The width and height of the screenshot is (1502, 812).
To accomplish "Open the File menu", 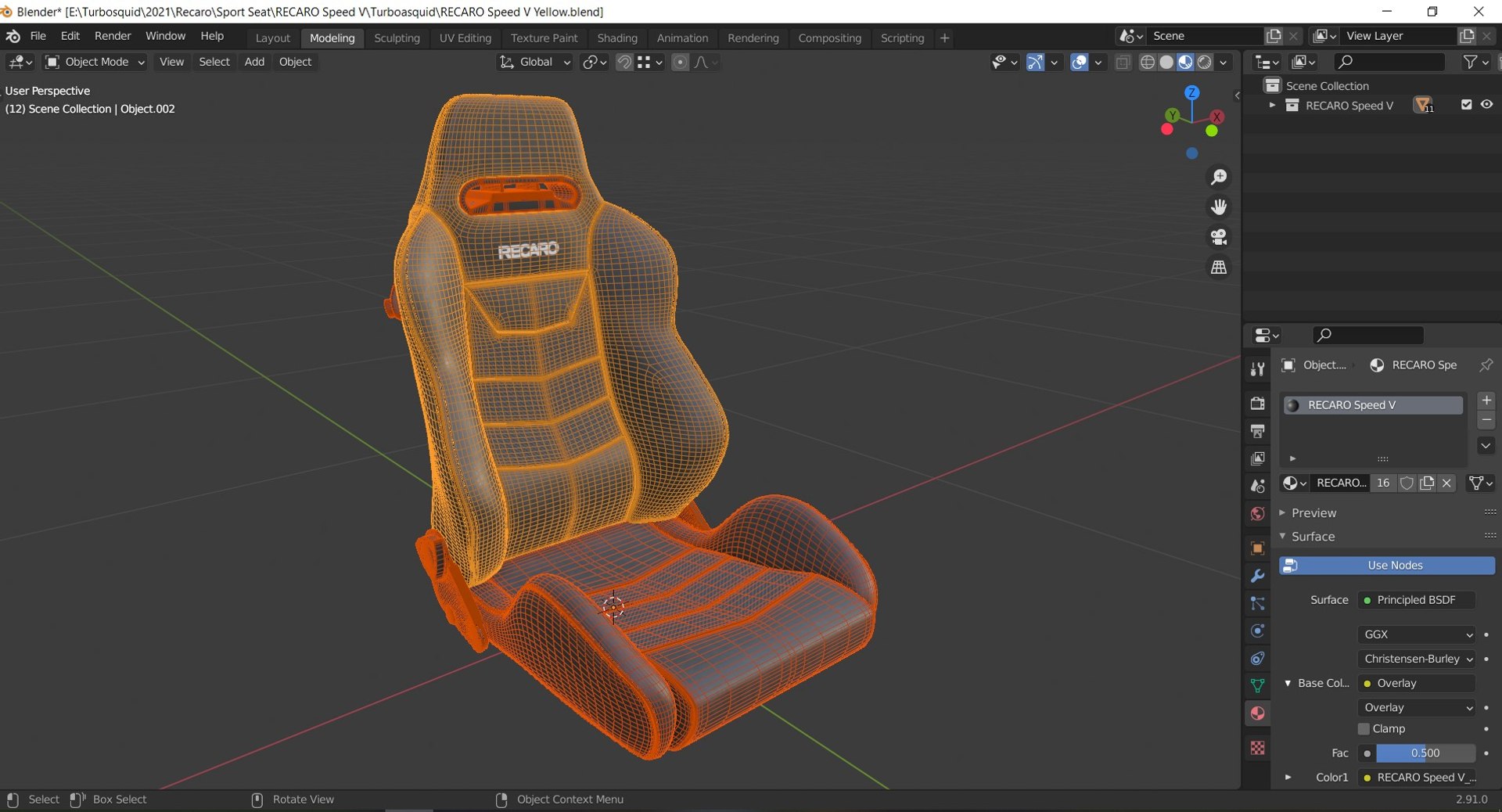I will 38,36.
